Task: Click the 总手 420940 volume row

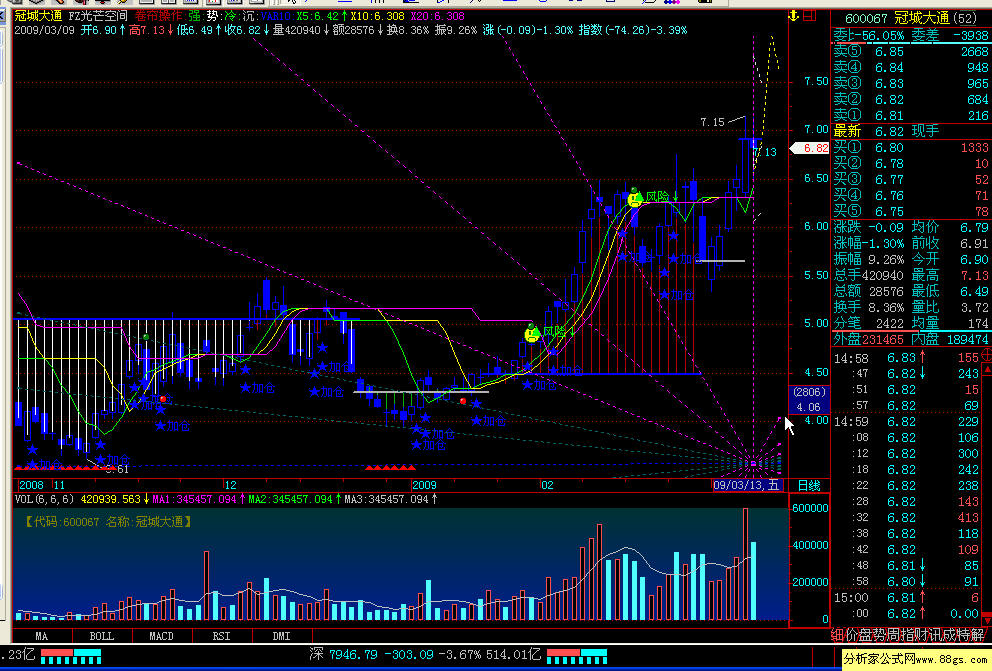Action: (869, 276)
